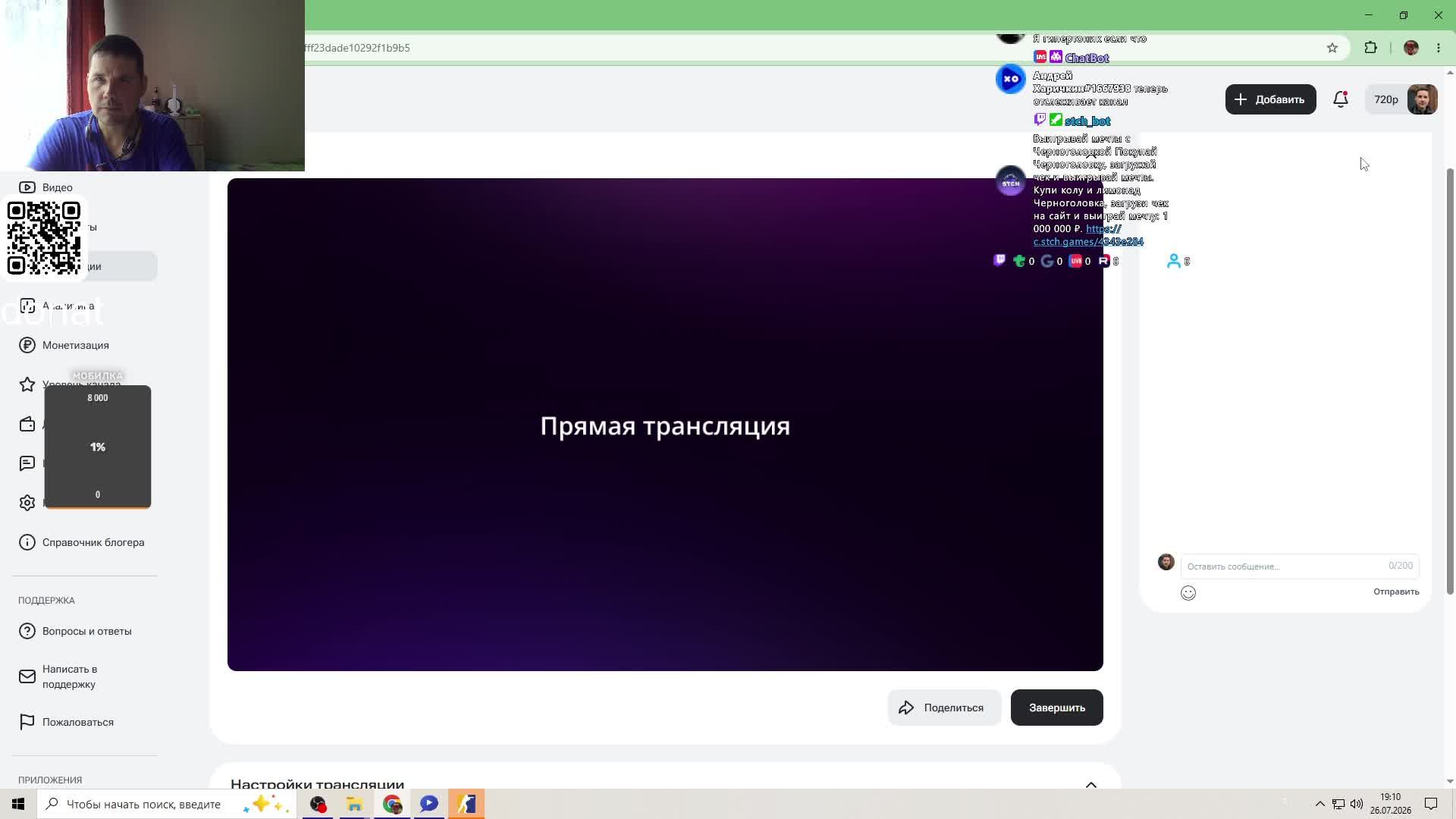
Task: Open File Explorer from the taskbar
Action: 355,804
